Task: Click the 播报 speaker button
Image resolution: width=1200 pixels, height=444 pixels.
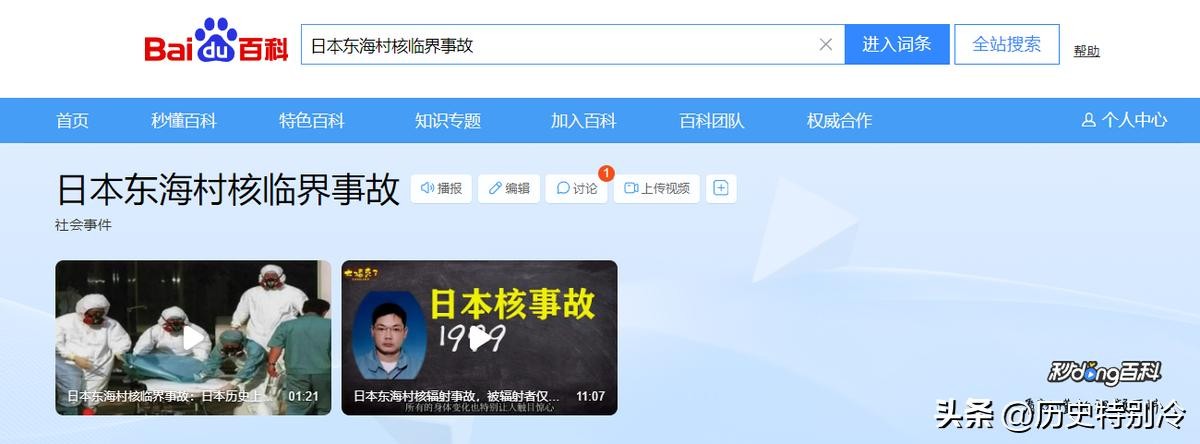Action: click(x=441, y=188)
